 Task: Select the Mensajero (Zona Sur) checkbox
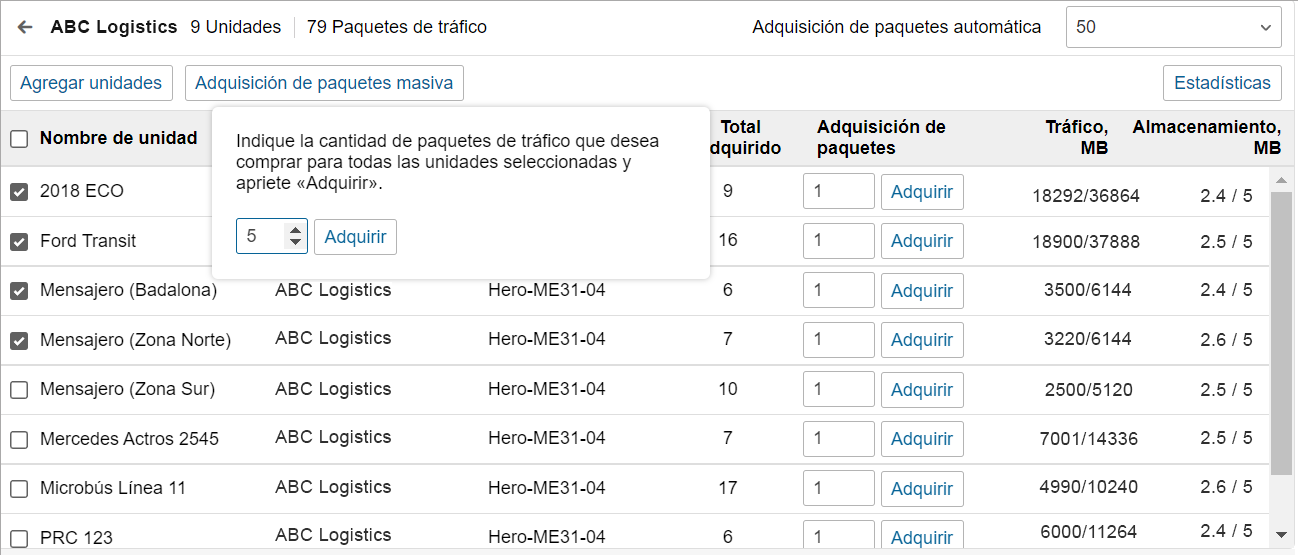coord(19,390)
